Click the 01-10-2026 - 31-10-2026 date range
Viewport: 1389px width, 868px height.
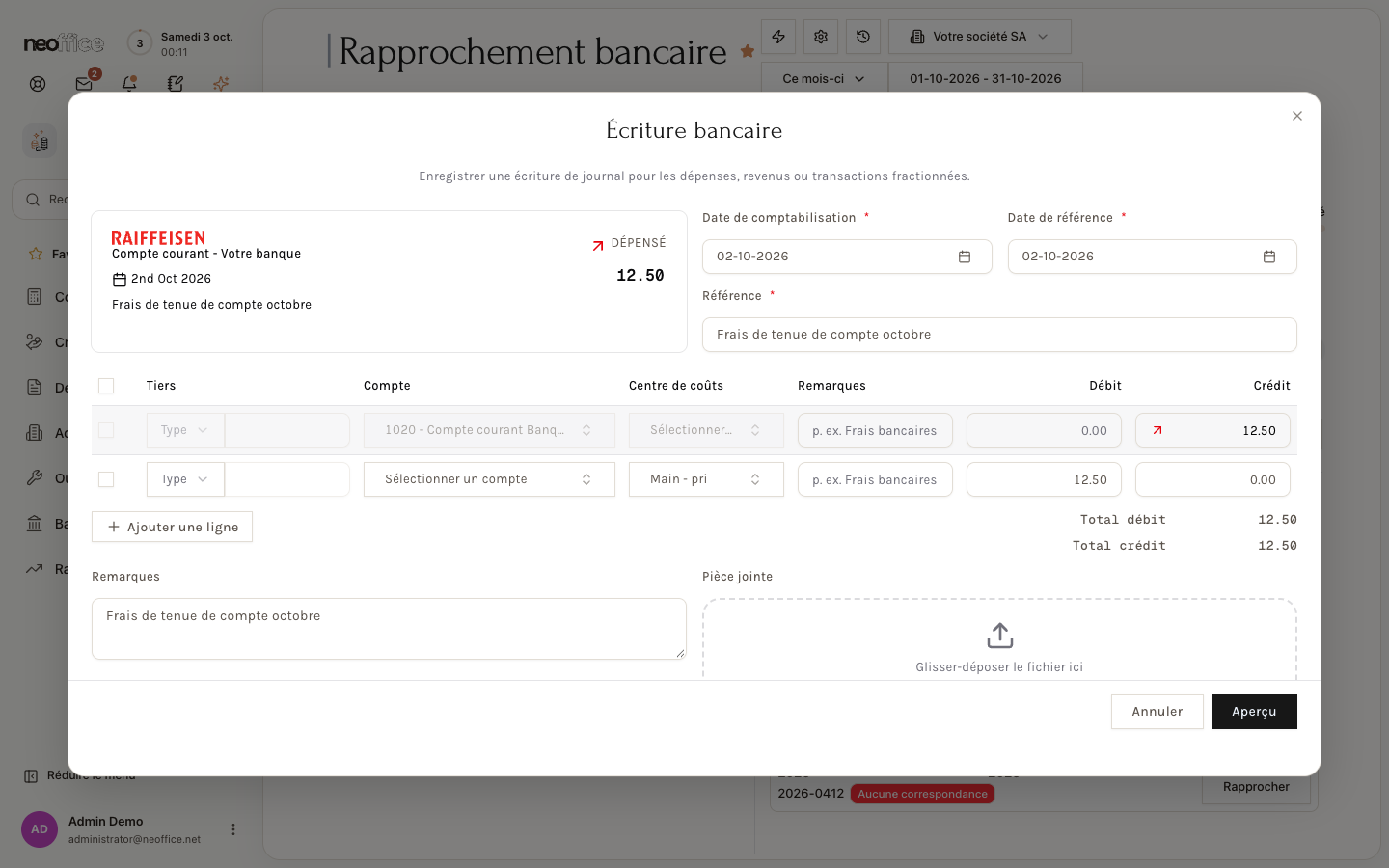tap(986, 78)
